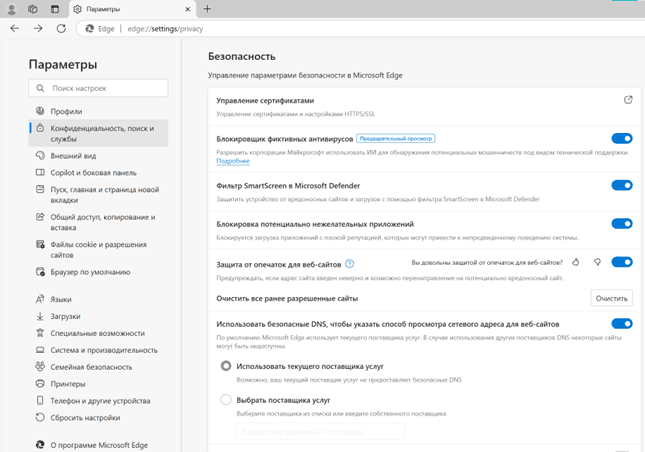Disable Фильтр SmartScreen в Microsoft Defender
The image size is (645, 452).
pos(621,185)
